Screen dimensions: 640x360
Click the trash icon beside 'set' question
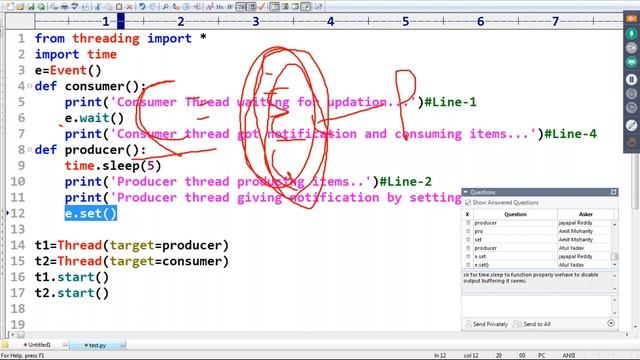pos(468,240)
